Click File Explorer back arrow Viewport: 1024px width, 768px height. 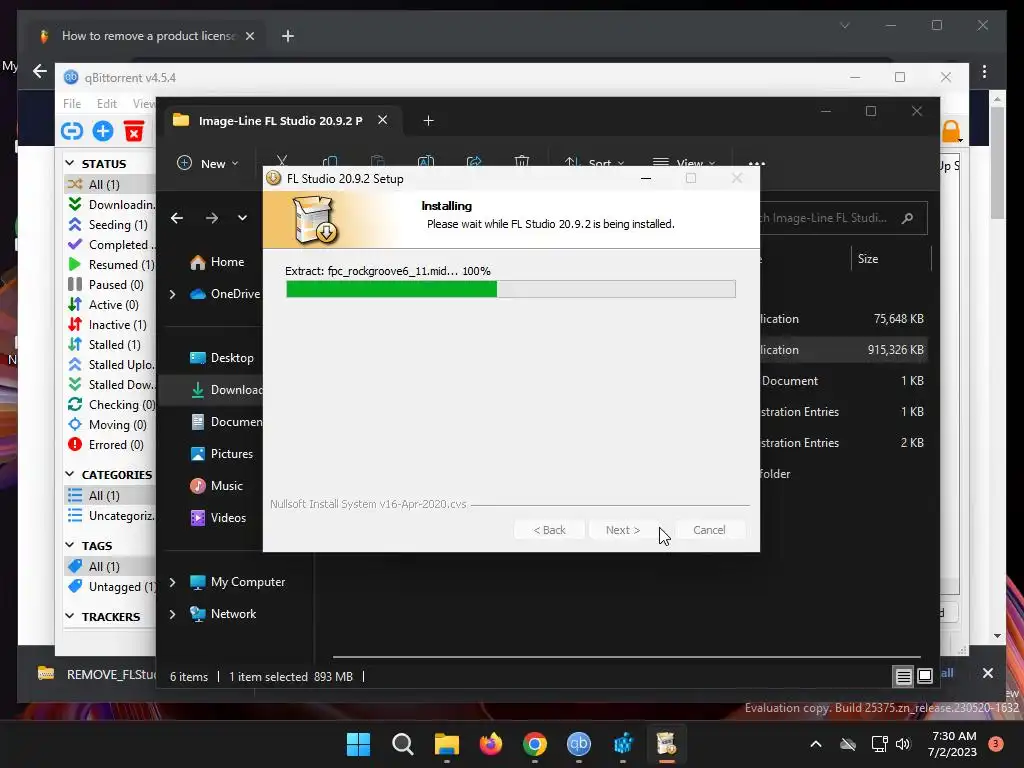(177, 218)
